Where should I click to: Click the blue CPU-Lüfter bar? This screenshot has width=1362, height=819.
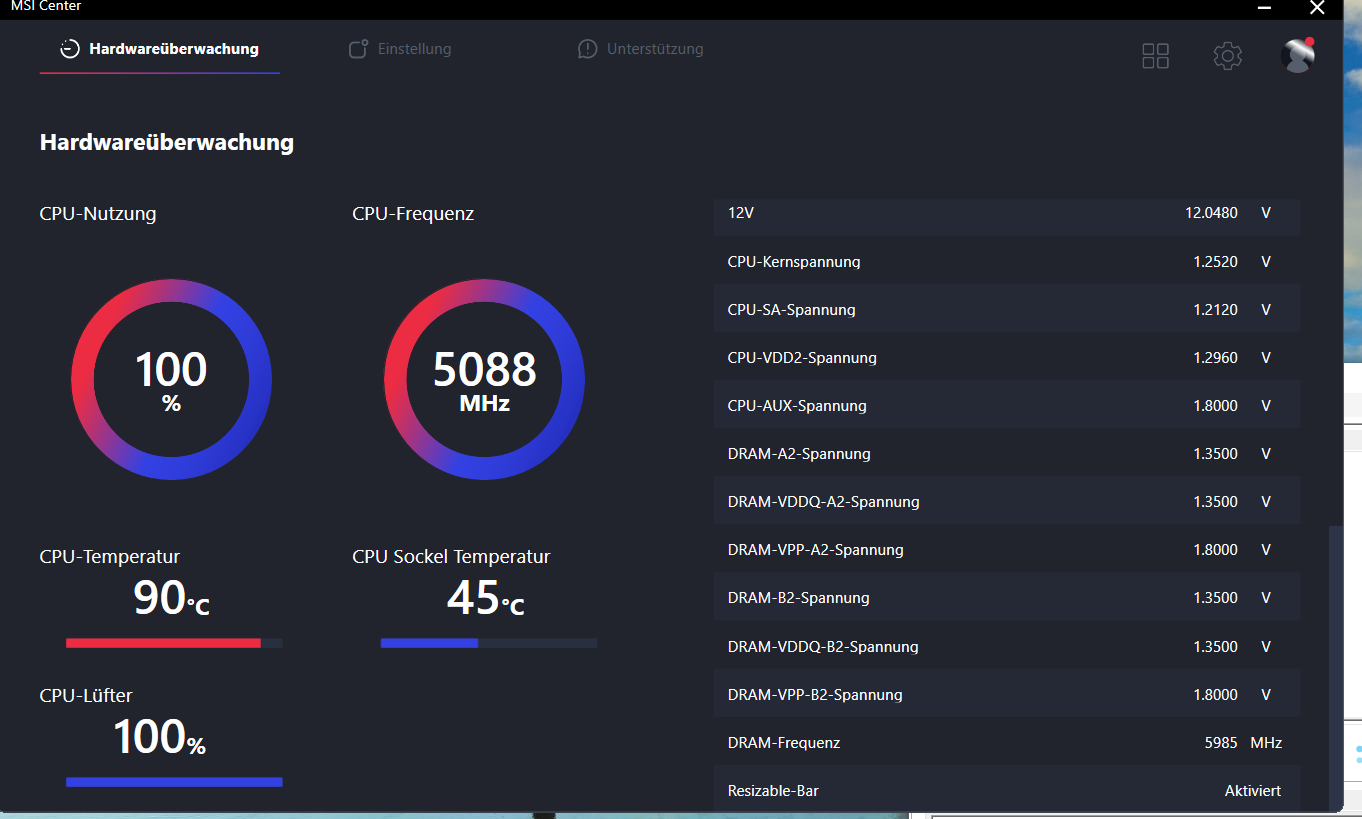click(x=174, y=782)
